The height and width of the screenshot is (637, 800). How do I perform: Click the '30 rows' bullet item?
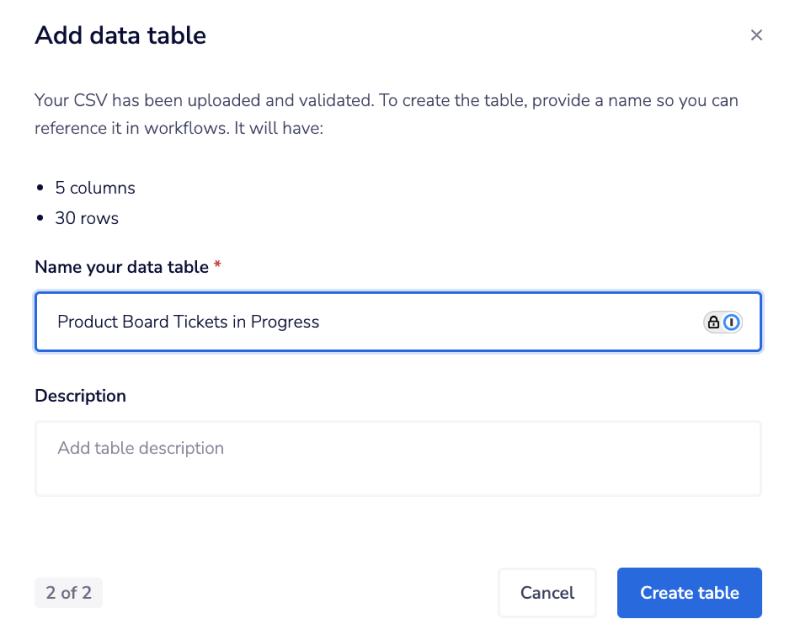pyautogui.click(x=87, y=218)
